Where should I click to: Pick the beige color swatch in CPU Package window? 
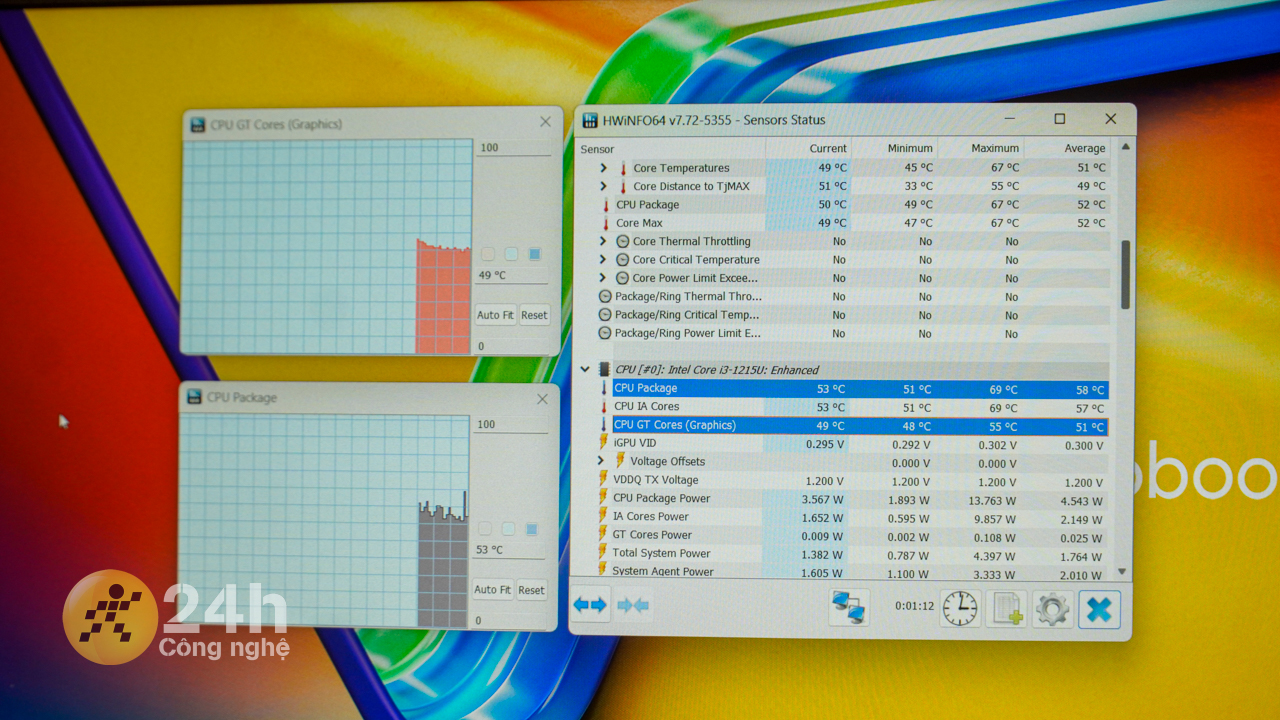[485, 529]
